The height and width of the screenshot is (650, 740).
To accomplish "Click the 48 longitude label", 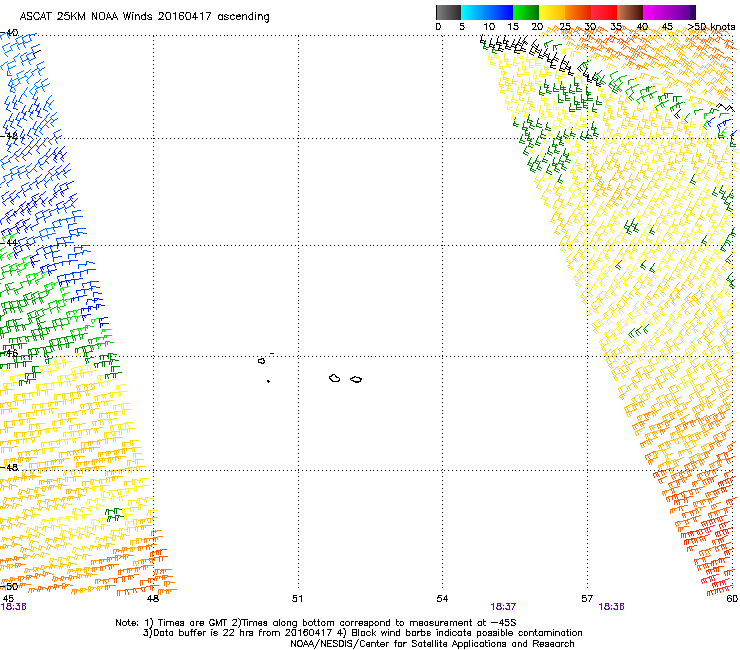I will 153,599.
